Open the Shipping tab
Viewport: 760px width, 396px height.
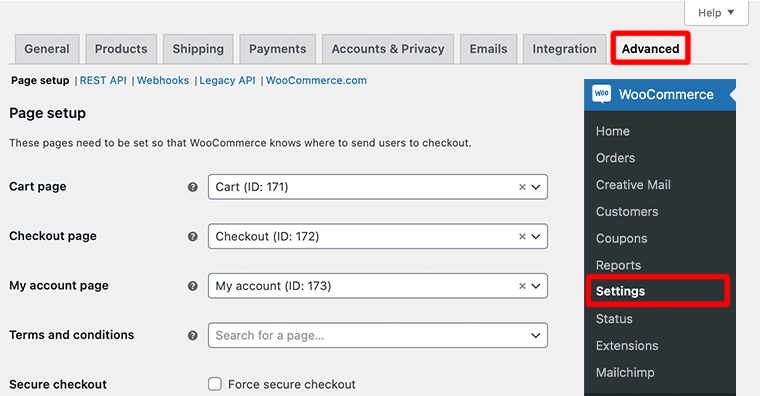198,49
